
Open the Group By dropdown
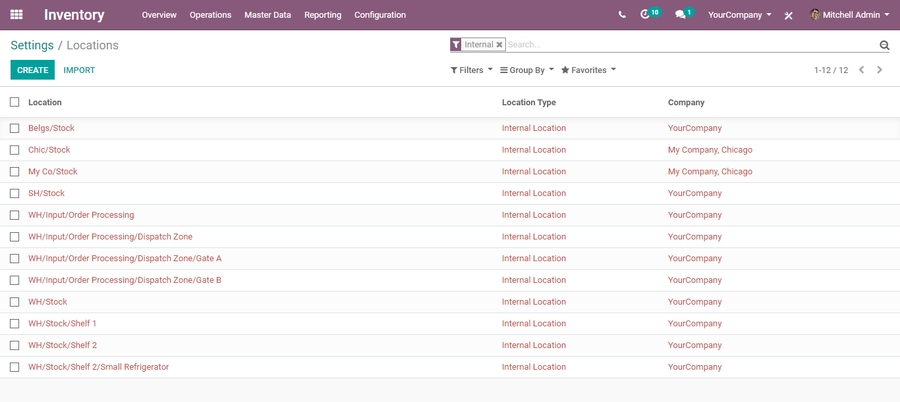pyautogui.click(x=527, y=70)
